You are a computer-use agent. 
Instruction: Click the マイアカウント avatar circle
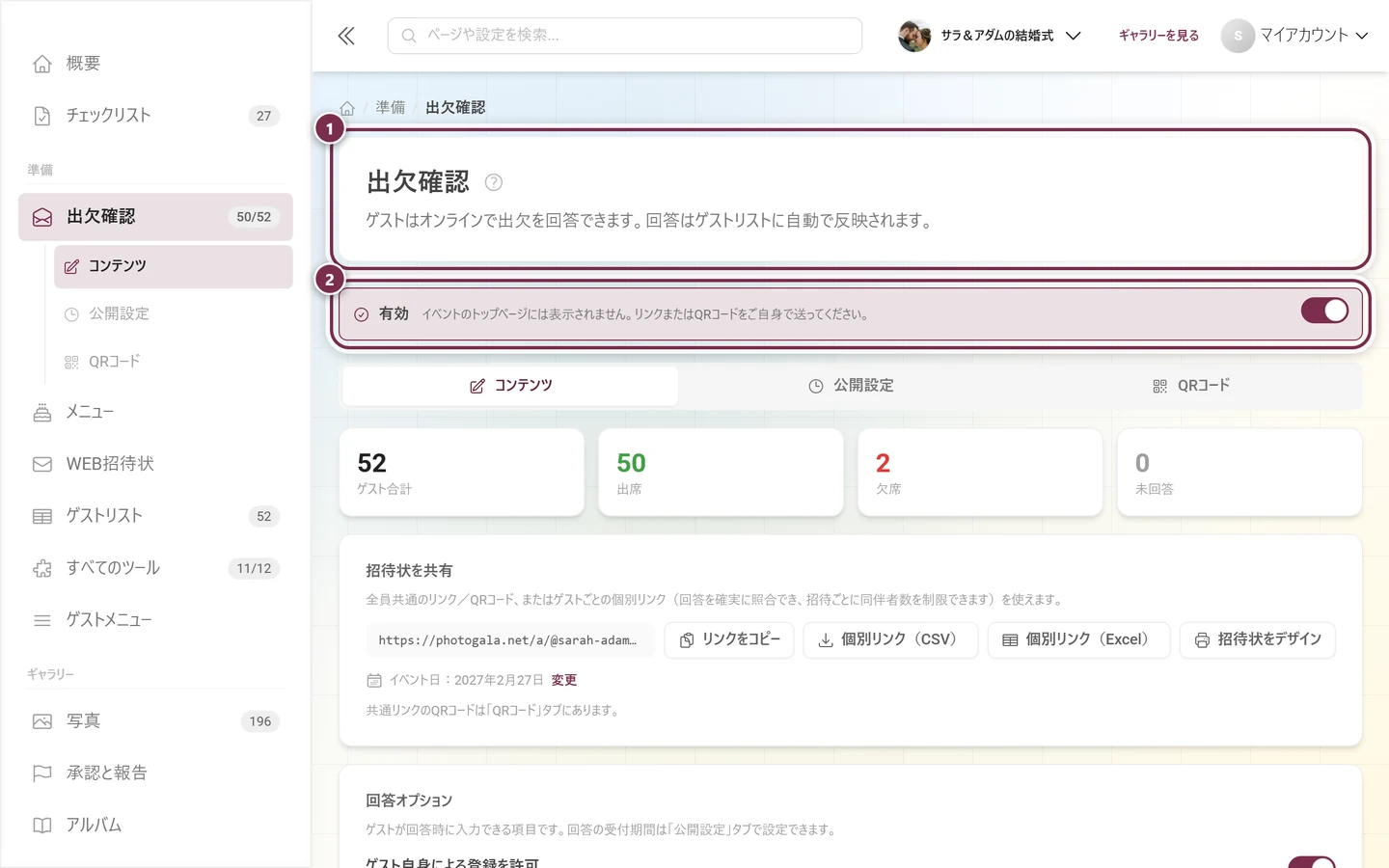pos(1238,36)
